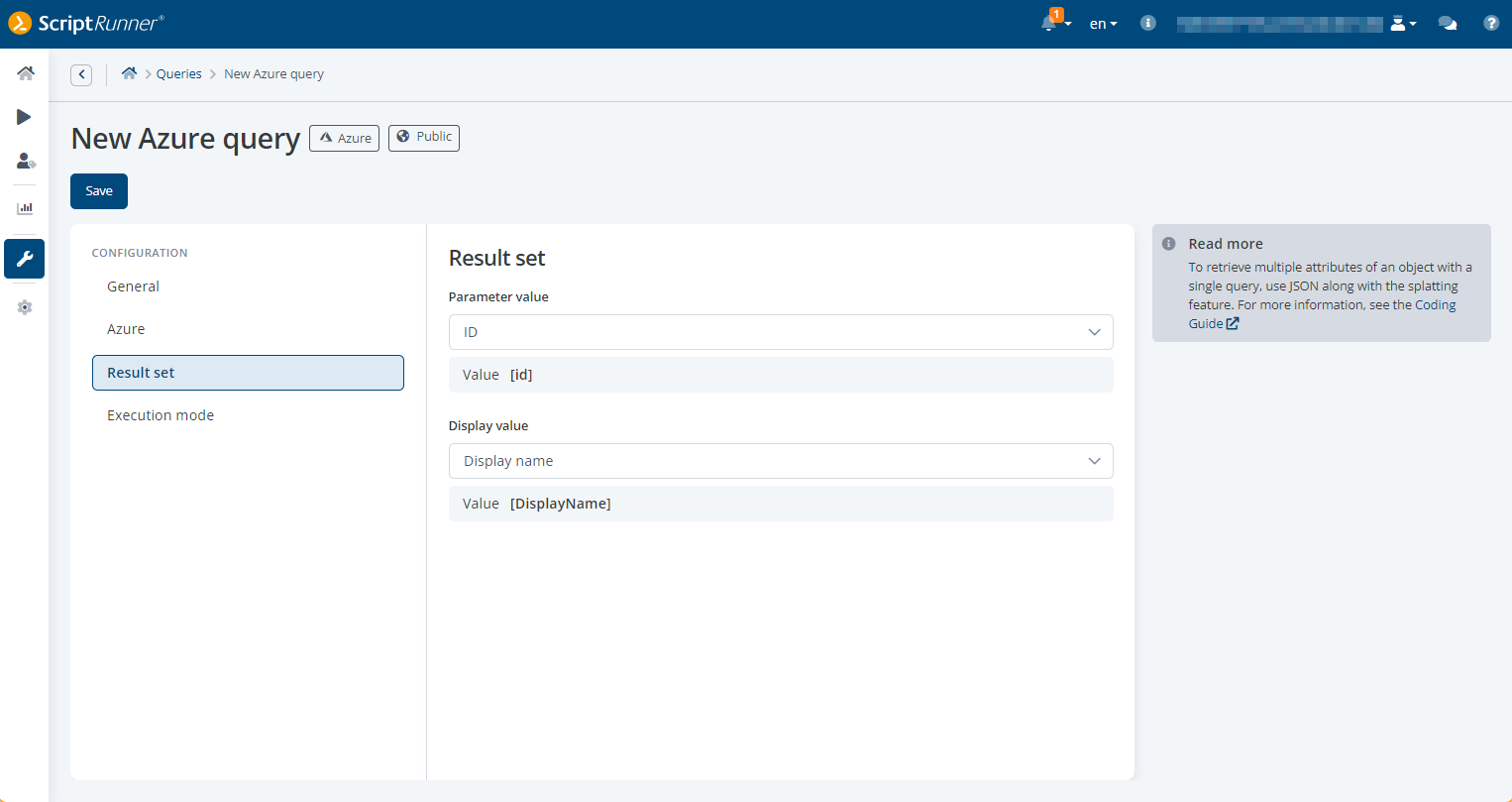Click the New Azure query page title

click(185, 139)
